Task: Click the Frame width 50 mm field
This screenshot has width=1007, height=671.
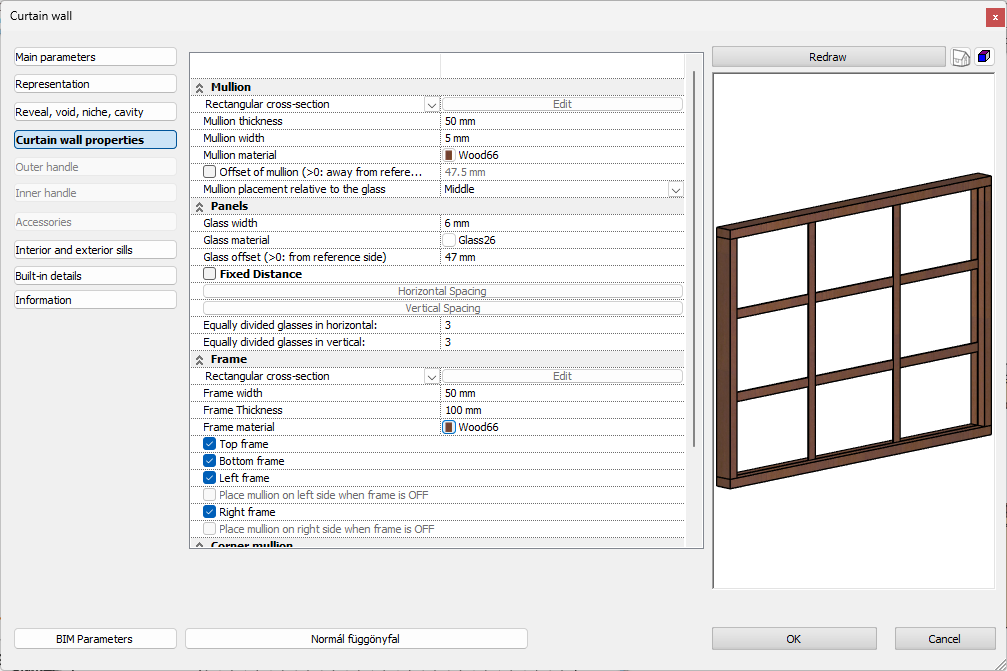Action: pyautogui.click(x=563, y=393)
